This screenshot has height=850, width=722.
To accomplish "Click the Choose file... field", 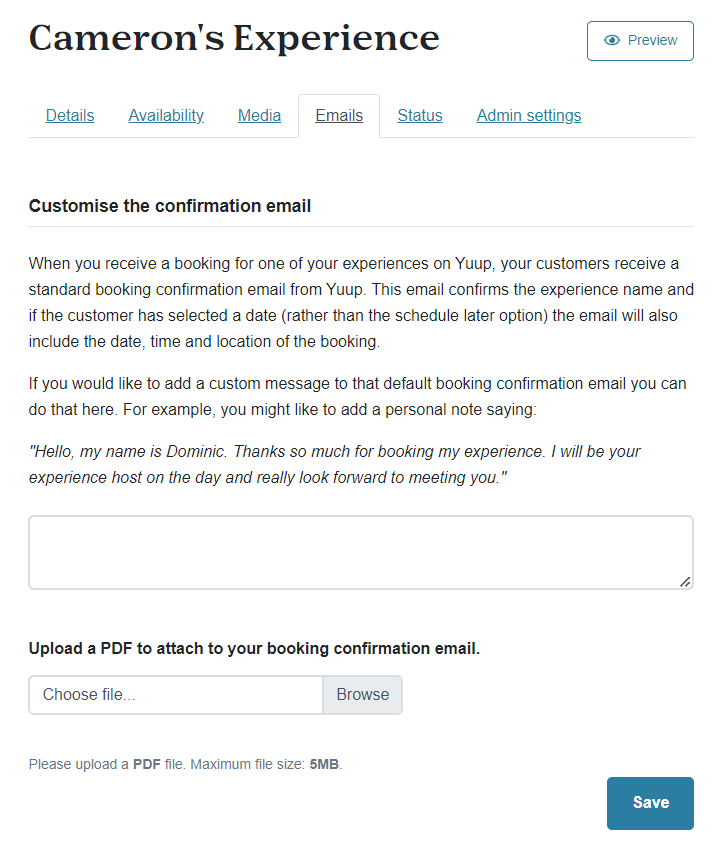I will [x=176, y=694].
